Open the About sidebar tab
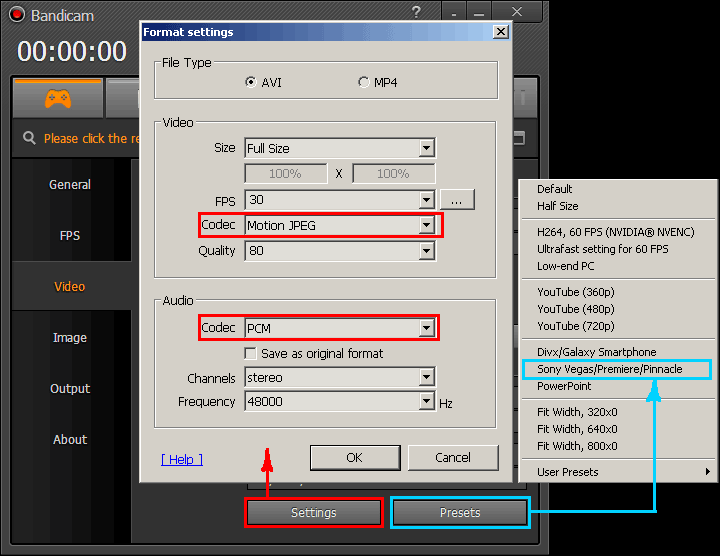720x556 pixels. point(70,439)
